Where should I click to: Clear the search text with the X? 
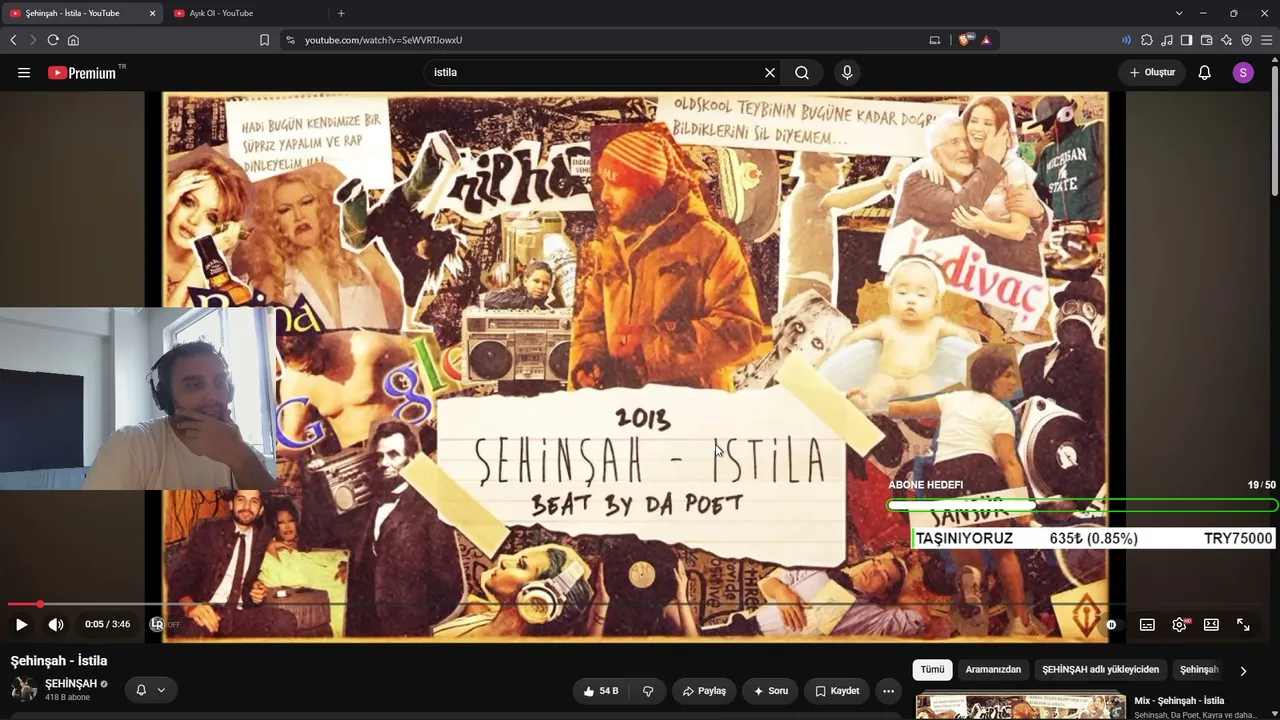770,72
